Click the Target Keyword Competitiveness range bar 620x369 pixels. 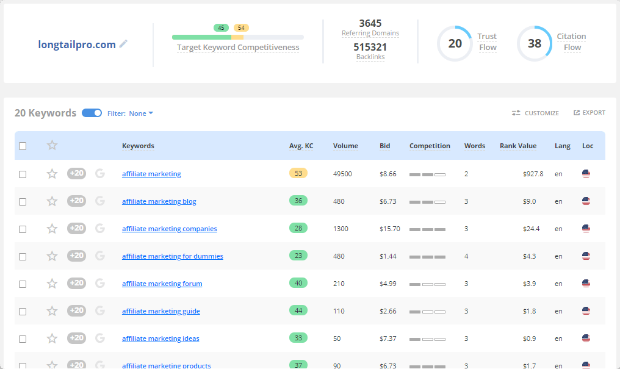coord(238,38)
